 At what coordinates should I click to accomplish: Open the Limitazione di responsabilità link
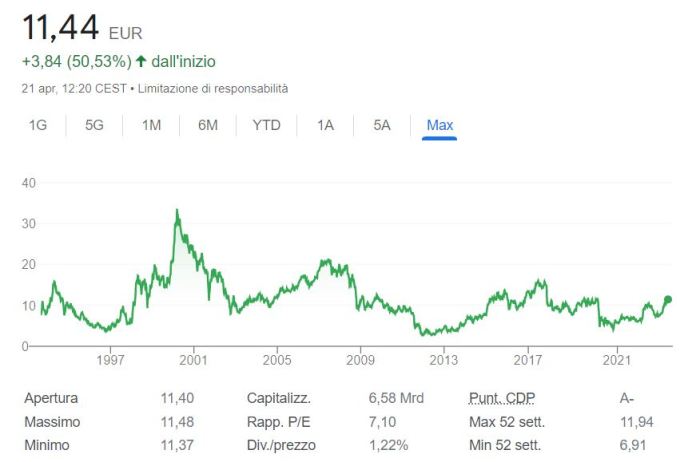coord(213,88)
